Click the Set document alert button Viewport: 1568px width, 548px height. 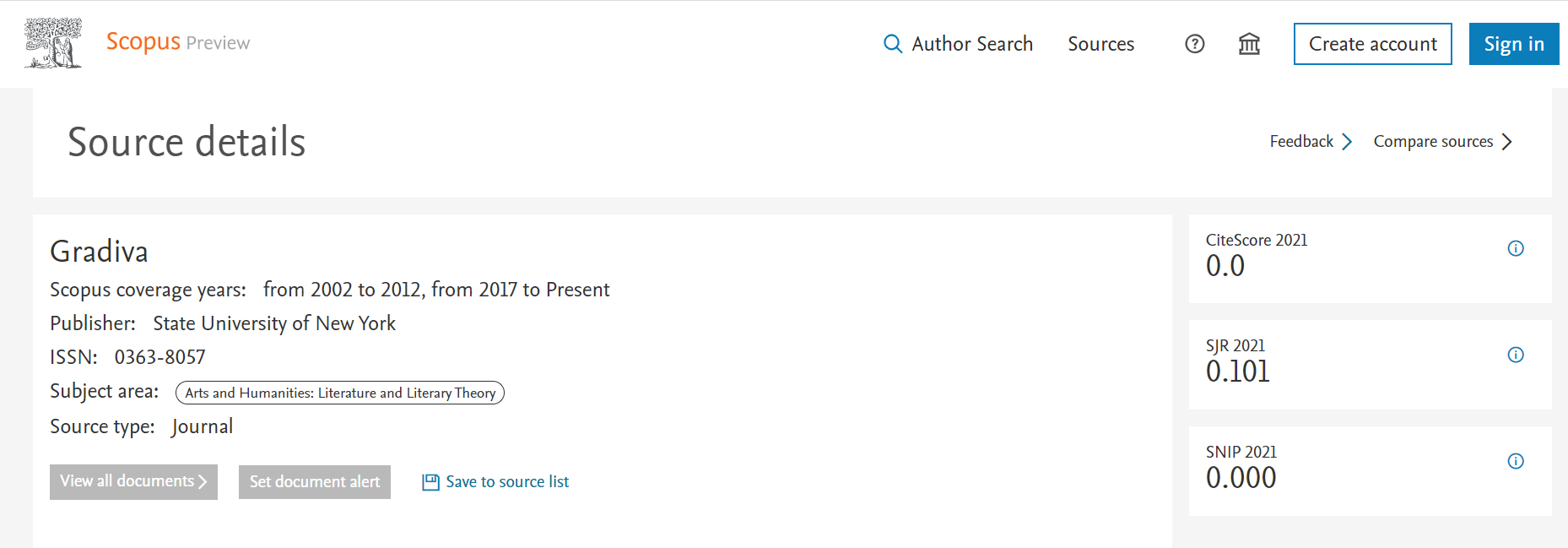coord(314,482)
